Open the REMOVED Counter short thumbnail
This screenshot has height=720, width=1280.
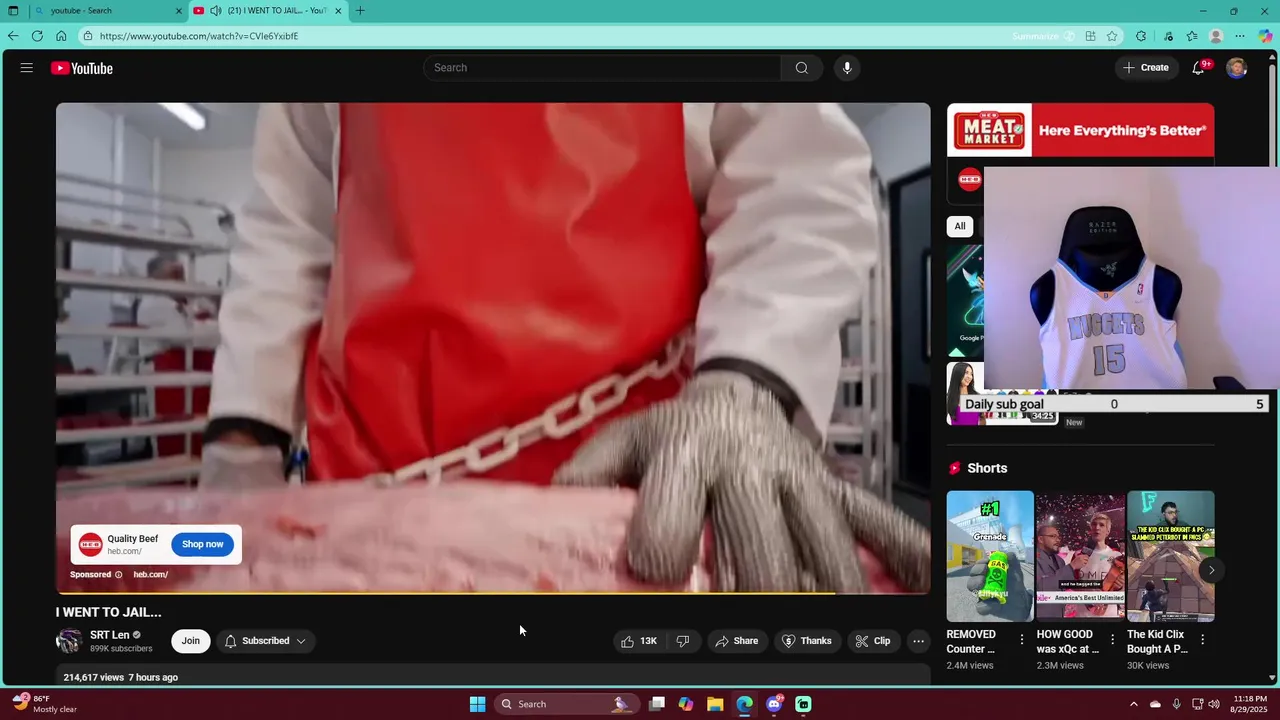(990, 556)
